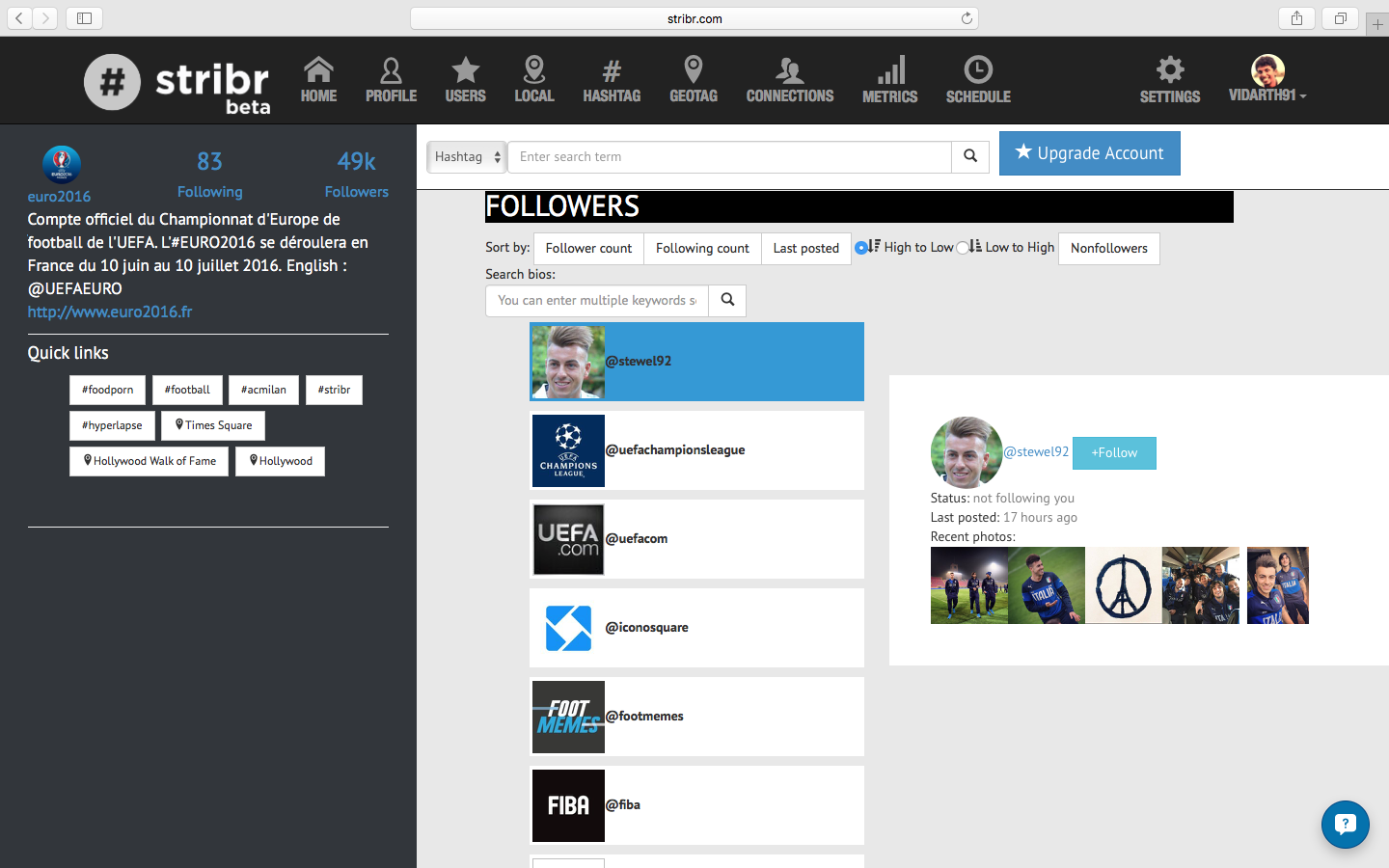Show Nonfollowers filter
1389x868 pixels.
(x=1109, y=248)
